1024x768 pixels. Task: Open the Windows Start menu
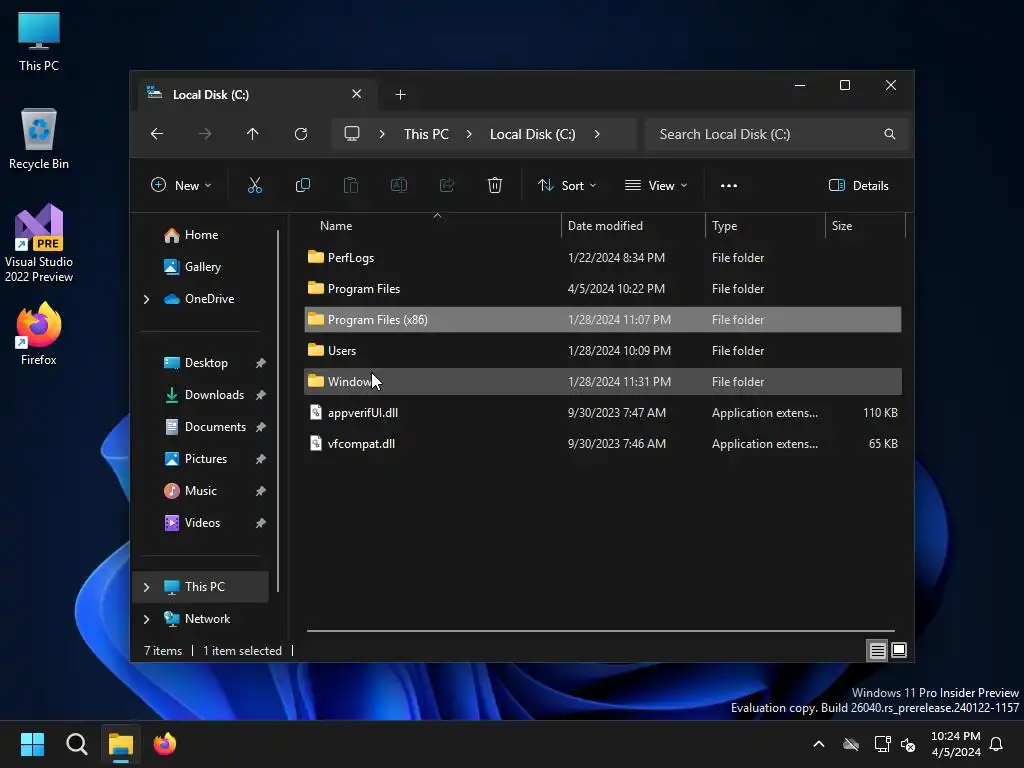click(32, 744)
